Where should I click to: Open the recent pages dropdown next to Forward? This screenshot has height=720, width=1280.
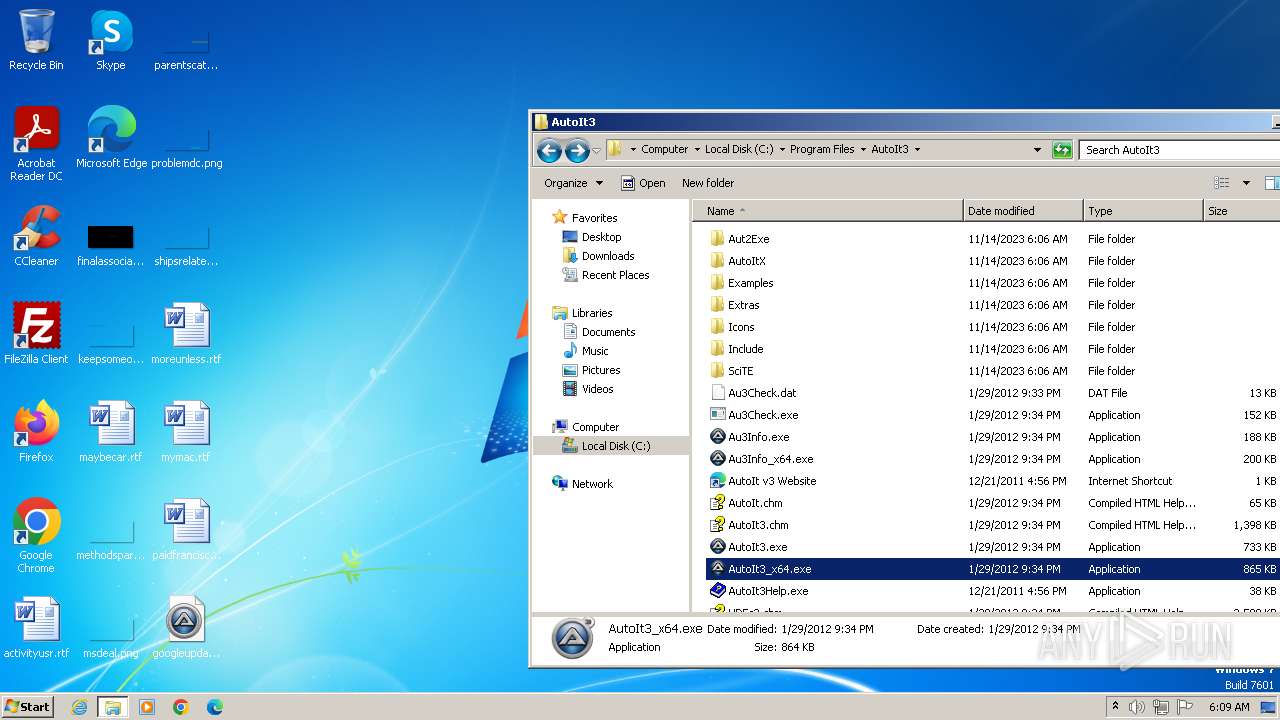[x=597, y=150]
